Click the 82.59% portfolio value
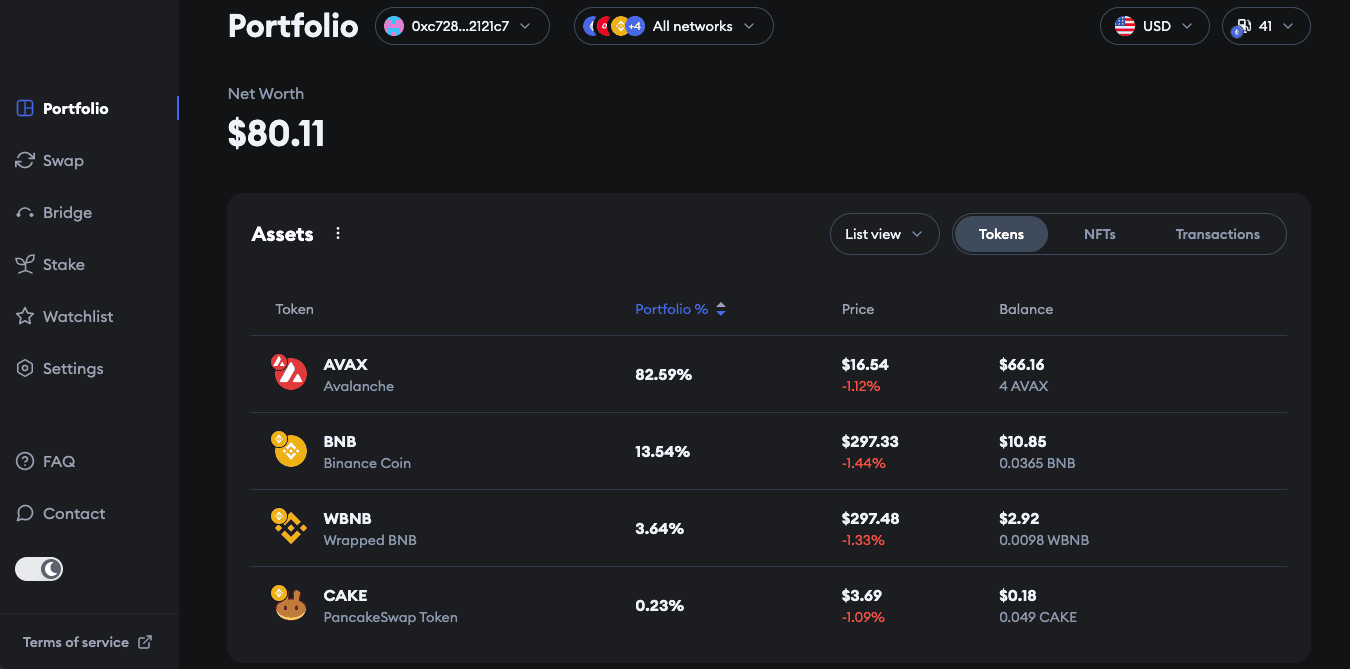 (x=663, y=374)
